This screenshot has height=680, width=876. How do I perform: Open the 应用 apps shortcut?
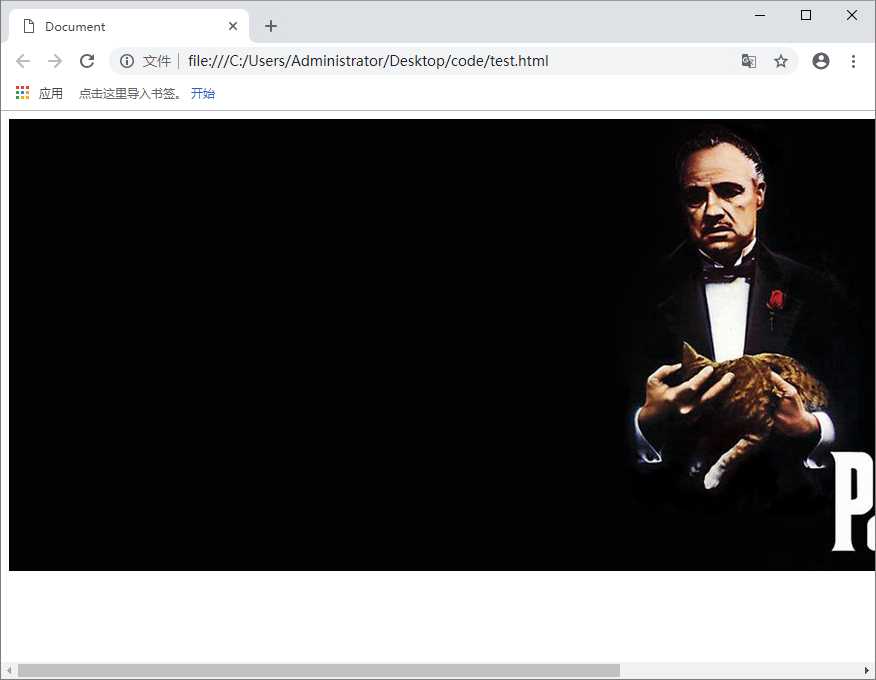coord(39,93)
